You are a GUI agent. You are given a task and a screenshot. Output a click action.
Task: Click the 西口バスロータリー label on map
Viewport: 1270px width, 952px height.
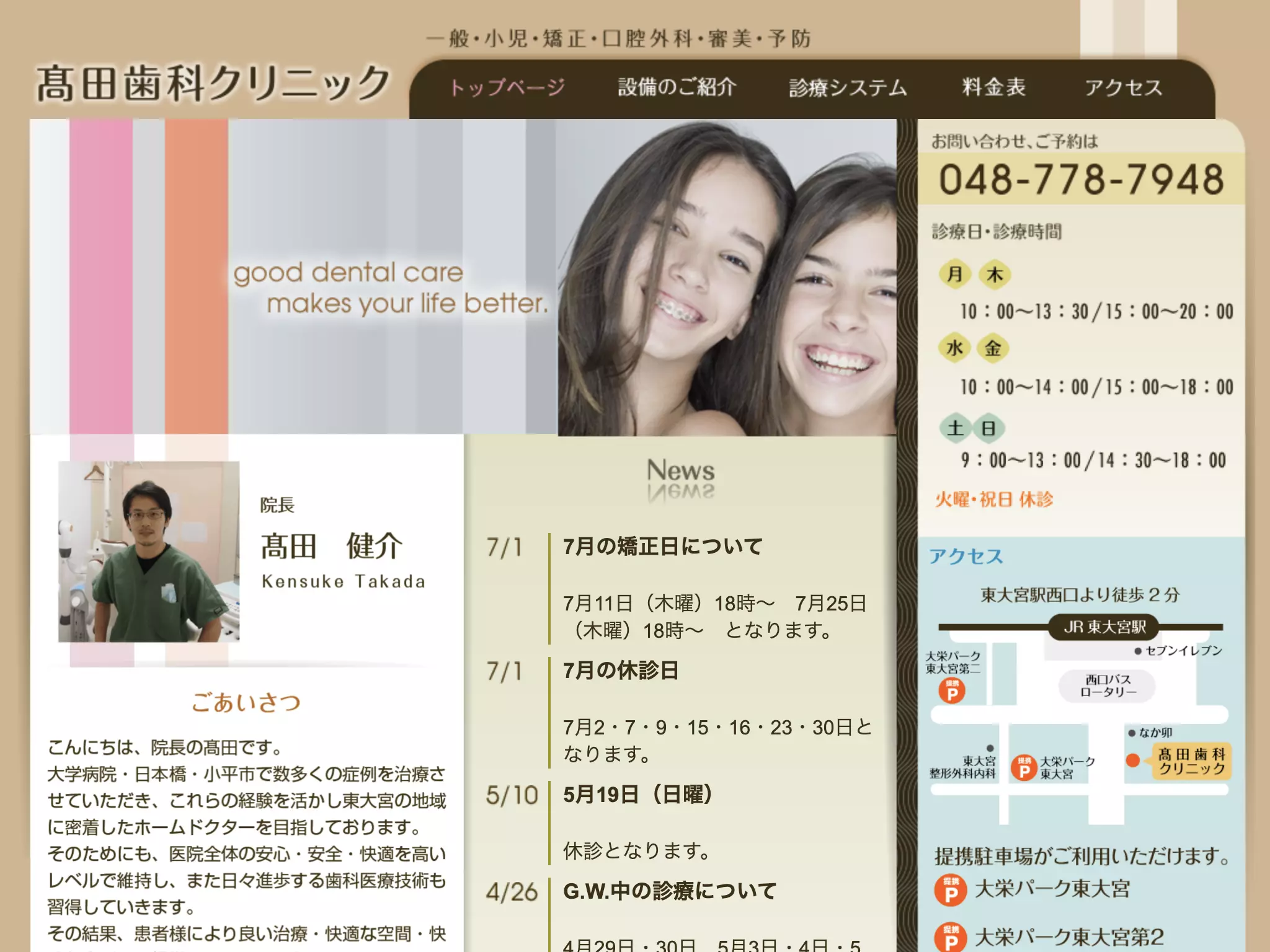(x=1108, y=686)
